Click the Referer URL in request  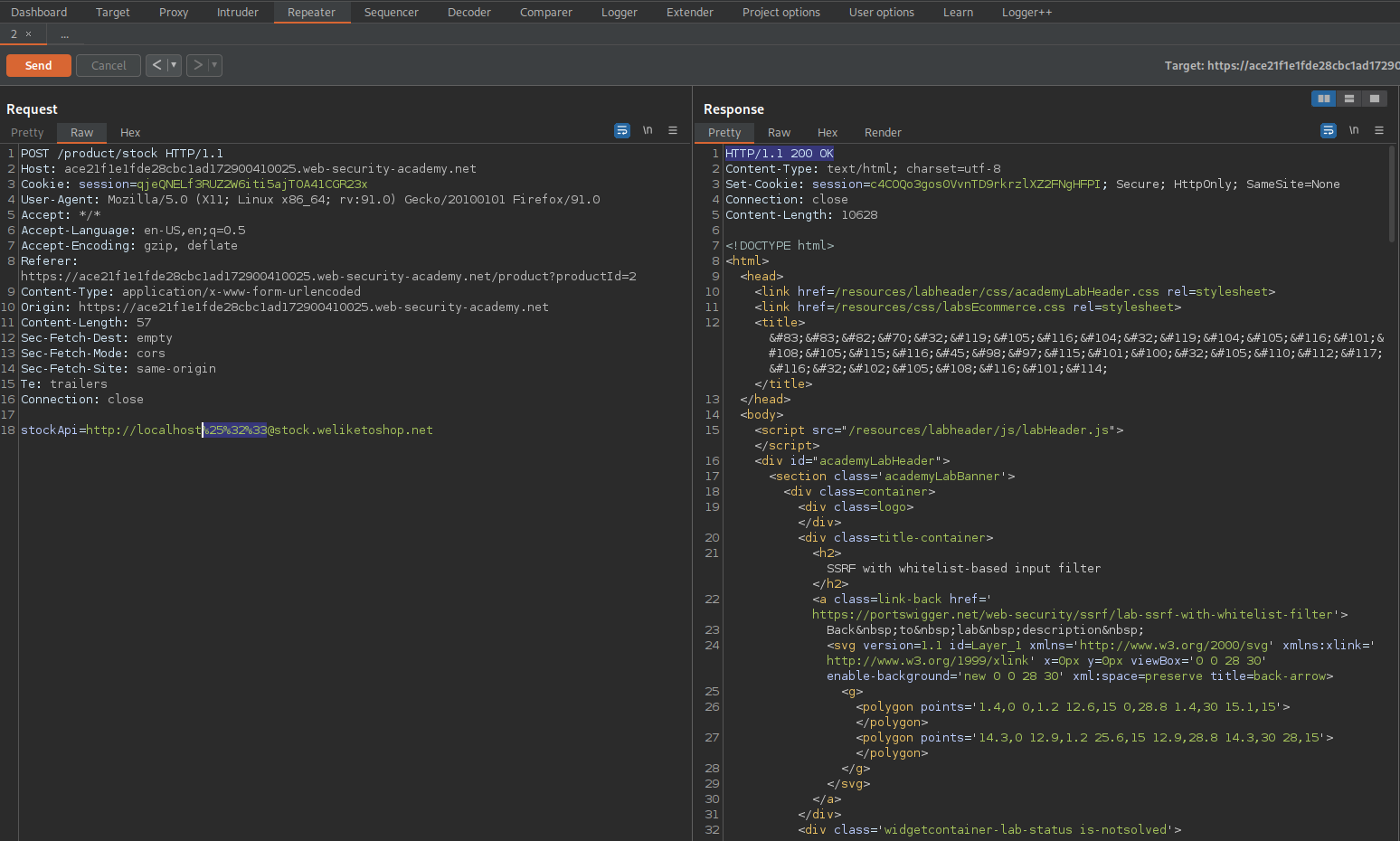pos(328,276)
